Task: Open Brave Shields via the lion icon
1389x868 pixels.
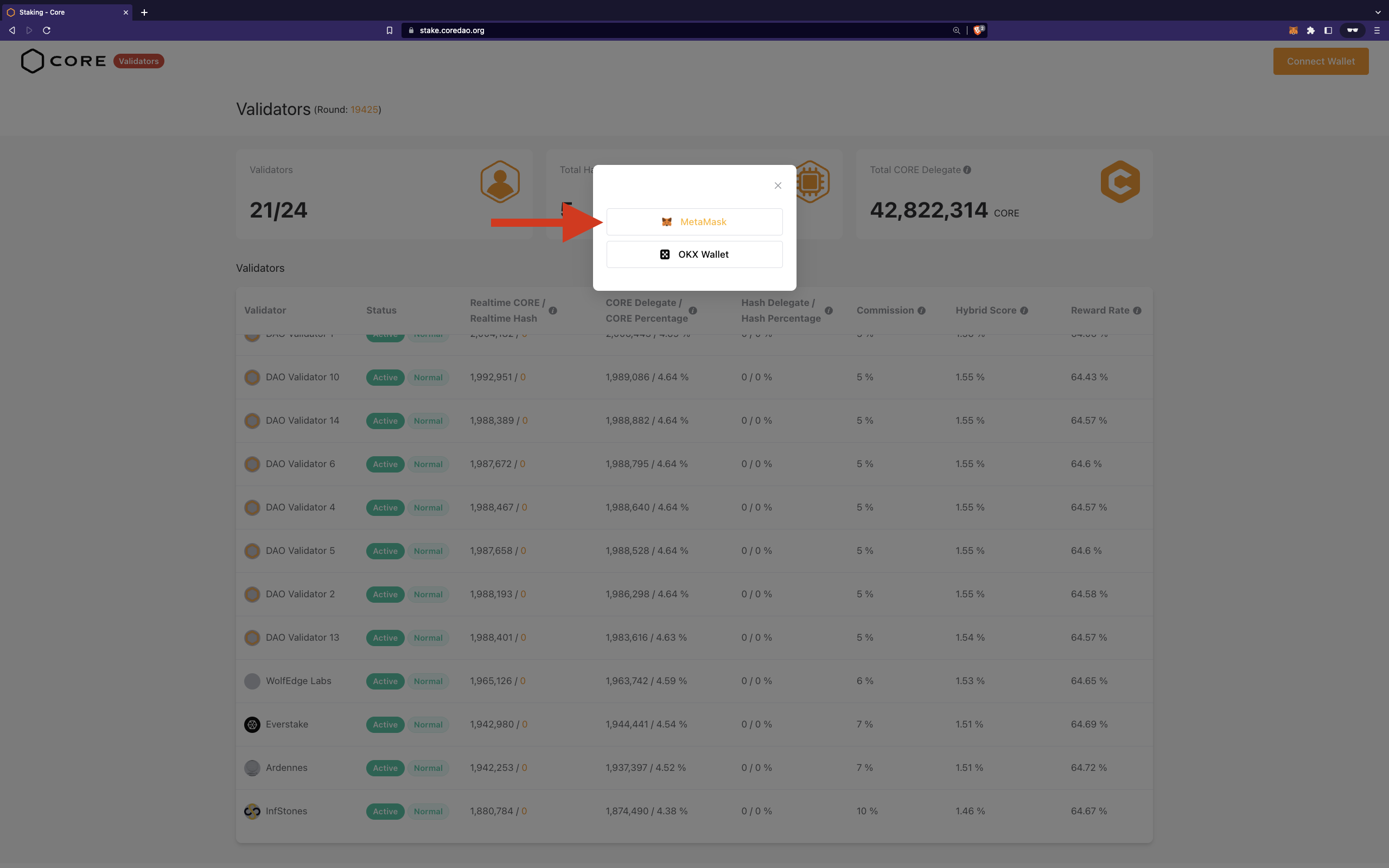Action: click(x=977, y=30)
